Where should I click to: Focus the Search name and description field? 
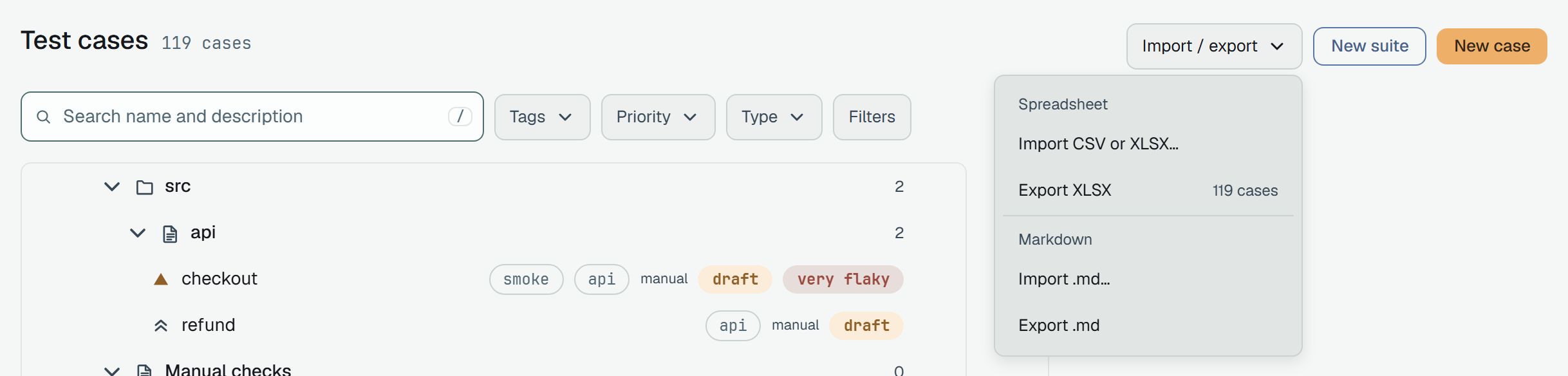[252, 117]
